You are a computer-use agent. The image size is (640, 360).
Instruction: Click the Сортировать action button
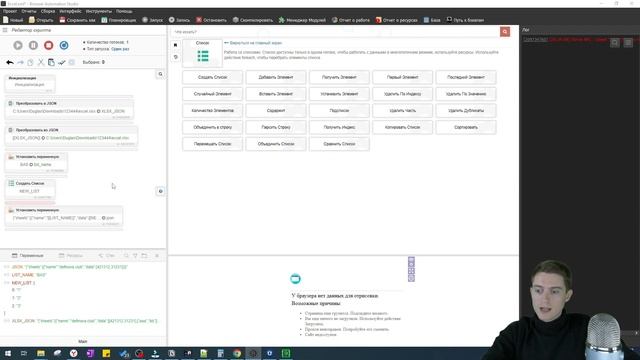click(x=466, y=127)
